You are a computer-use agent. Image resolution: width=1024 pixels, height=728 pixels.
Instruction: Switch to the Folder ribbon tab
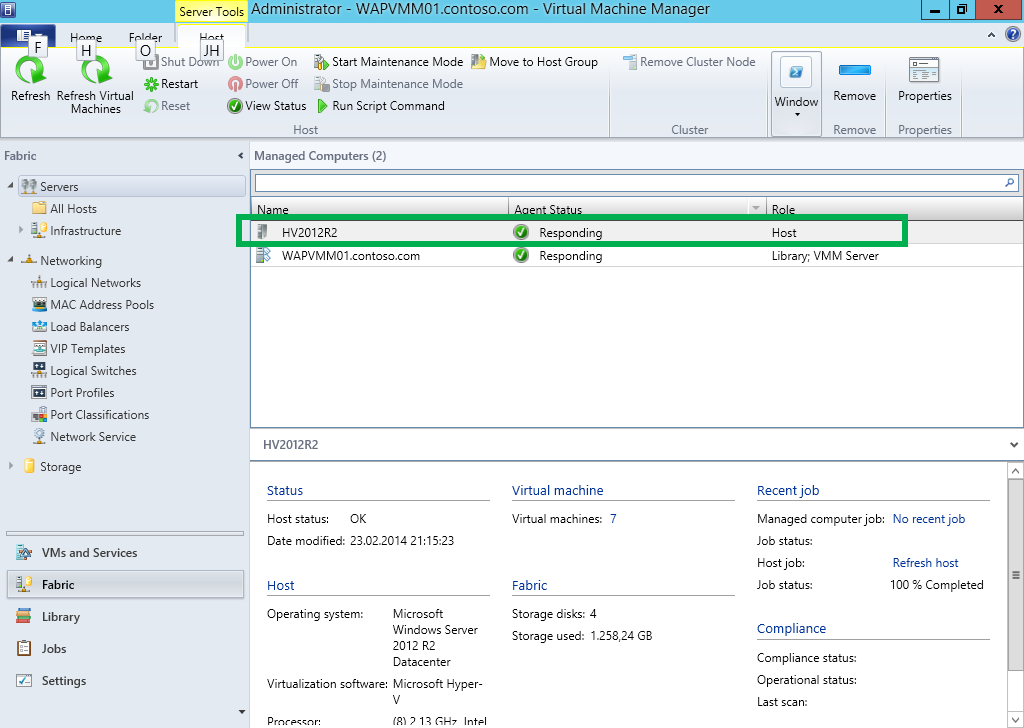145,37
